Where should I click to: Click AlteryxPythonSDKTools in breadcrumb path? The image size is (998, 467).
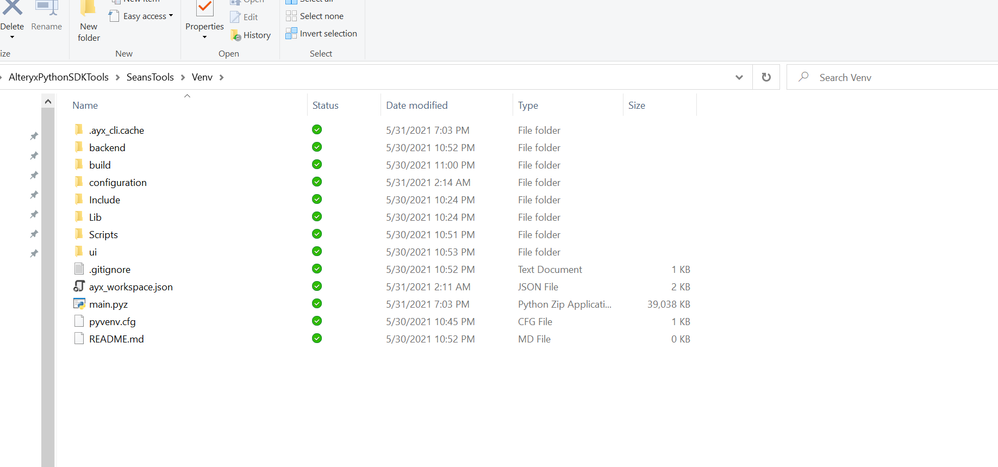(59, 77)
